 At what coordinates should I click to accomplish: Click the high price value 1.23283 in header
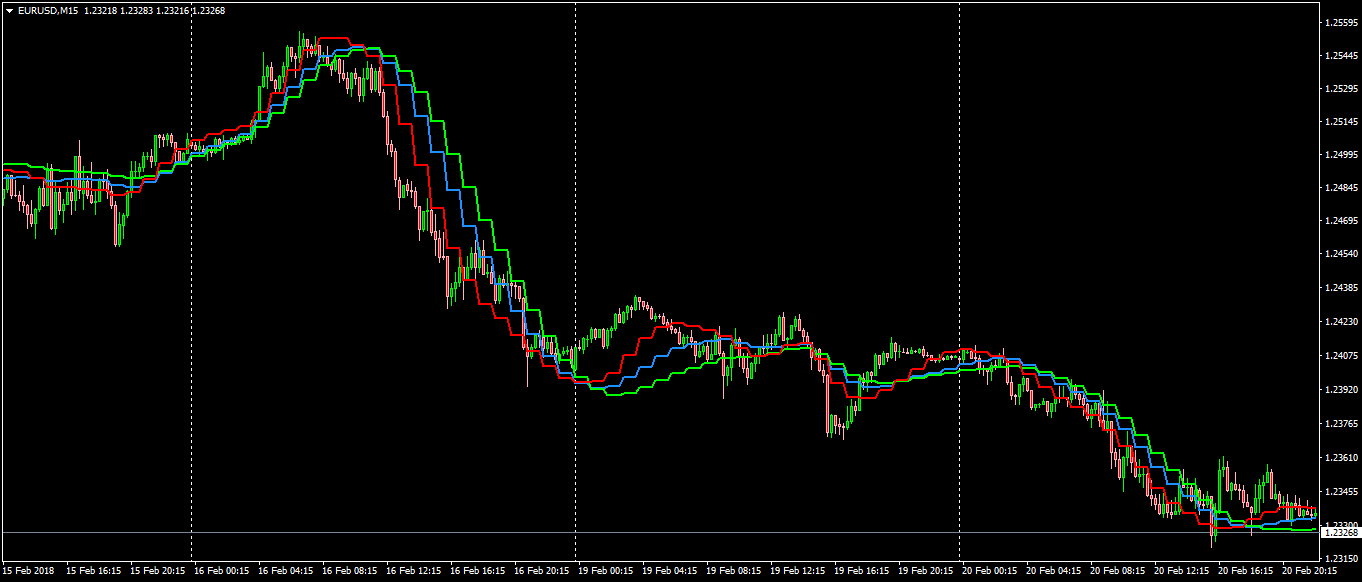coord(138,10)
